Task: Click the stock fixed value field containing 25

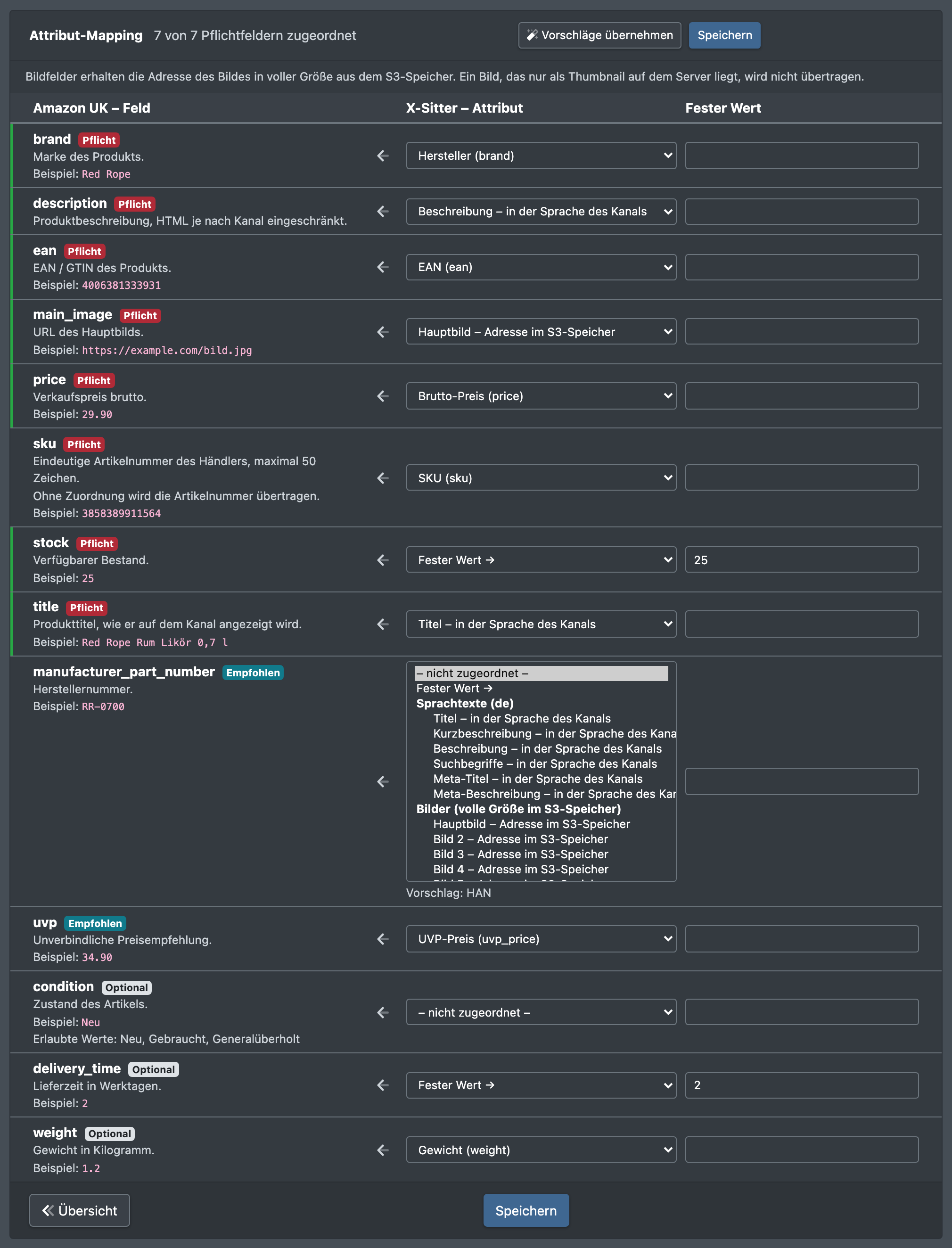Action: point(802,560)
